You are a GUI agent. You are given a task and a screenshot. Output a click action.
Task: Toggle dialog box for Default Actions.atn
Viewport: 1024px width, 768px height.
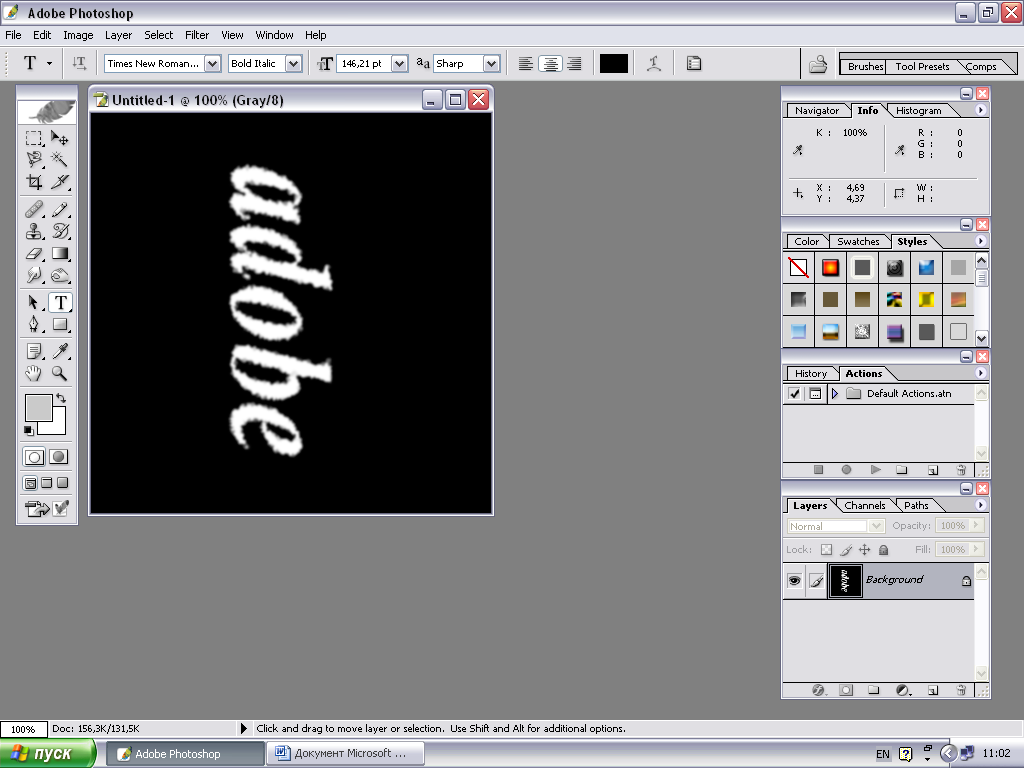pos(815,394)
